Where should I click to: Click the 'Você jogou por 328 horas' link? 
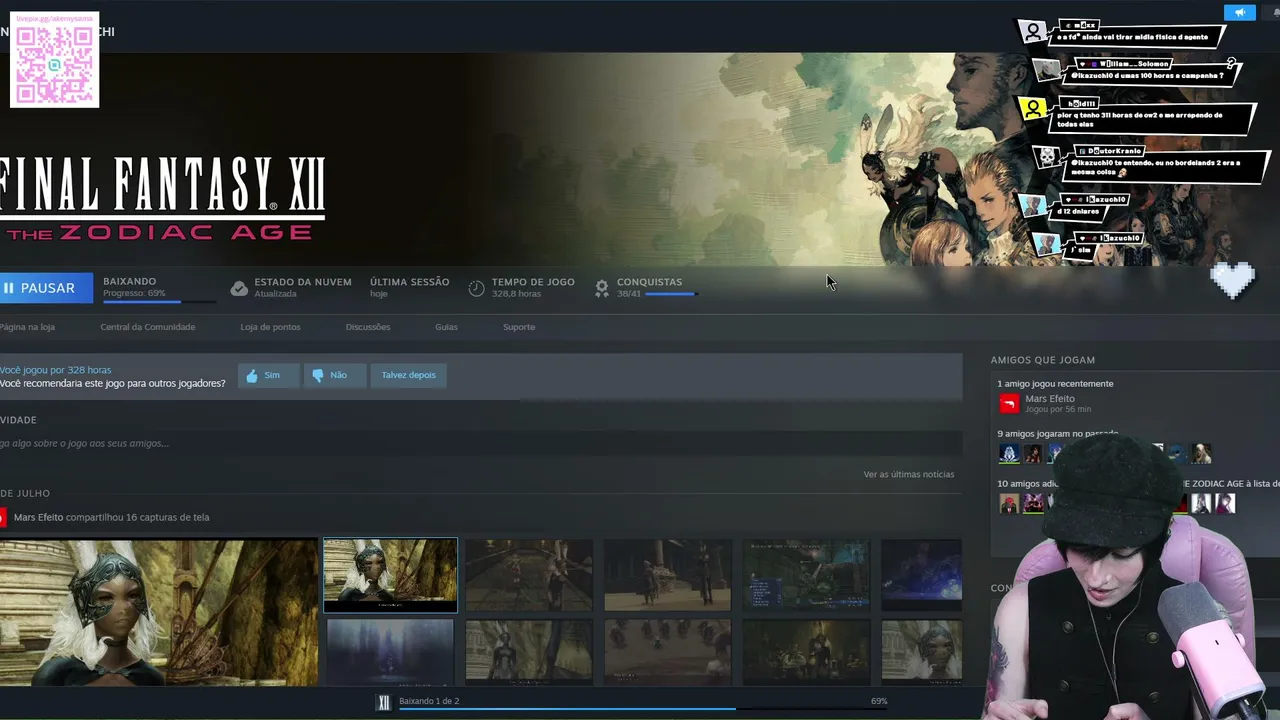coord(55,370)
